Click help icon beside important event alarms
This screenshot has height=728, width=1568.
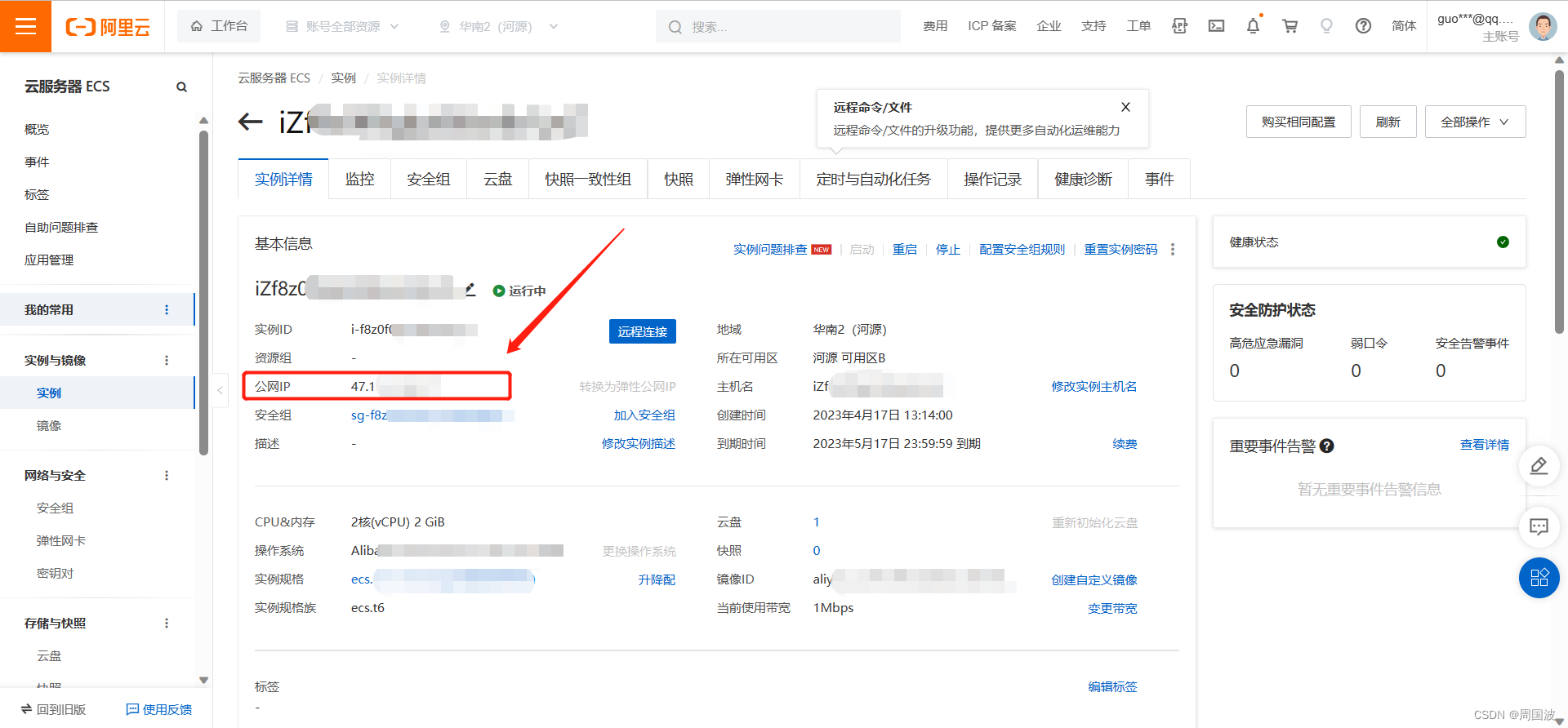1327,446
